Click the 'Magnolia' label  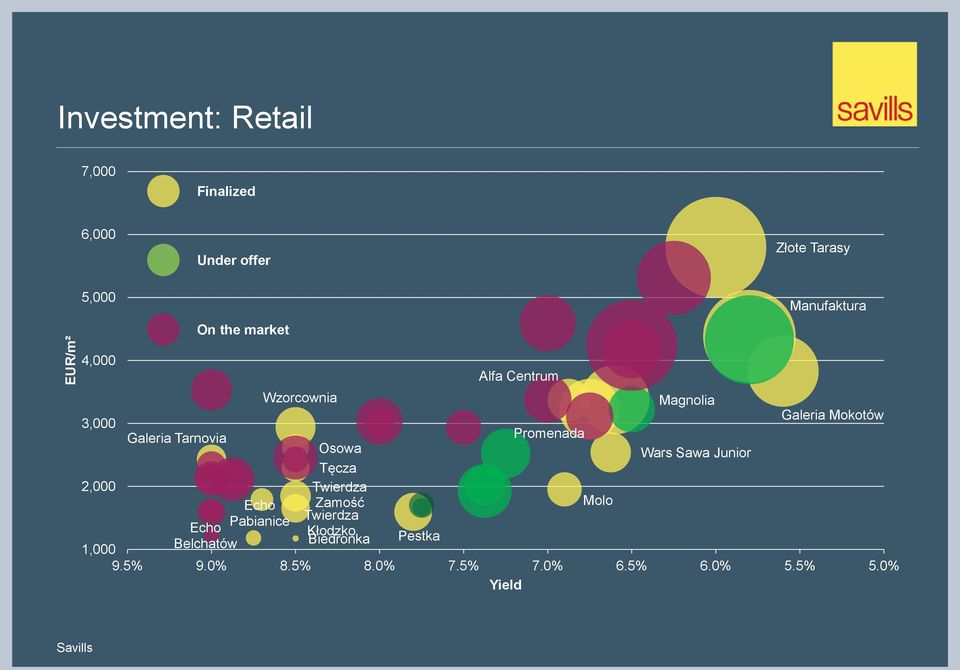[x=686, y=401]
